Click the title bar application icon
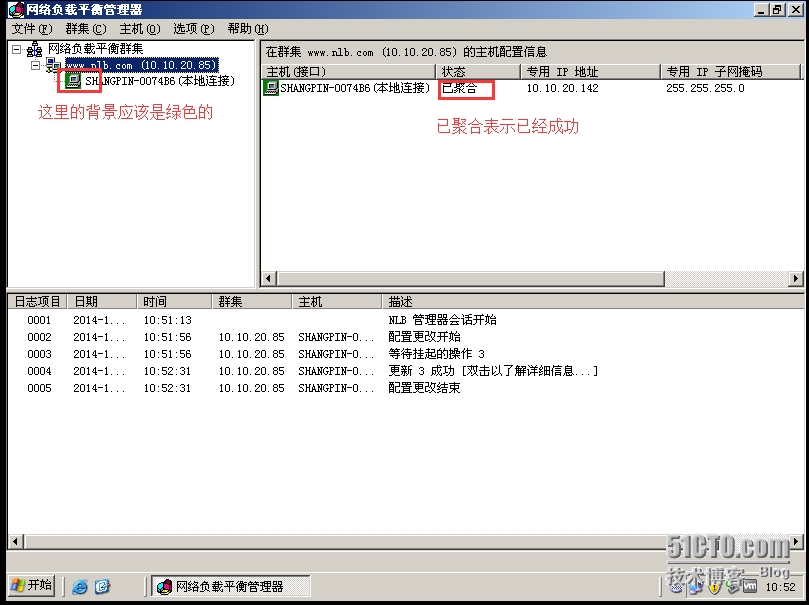The image size is (809, 605). (15, 9)
